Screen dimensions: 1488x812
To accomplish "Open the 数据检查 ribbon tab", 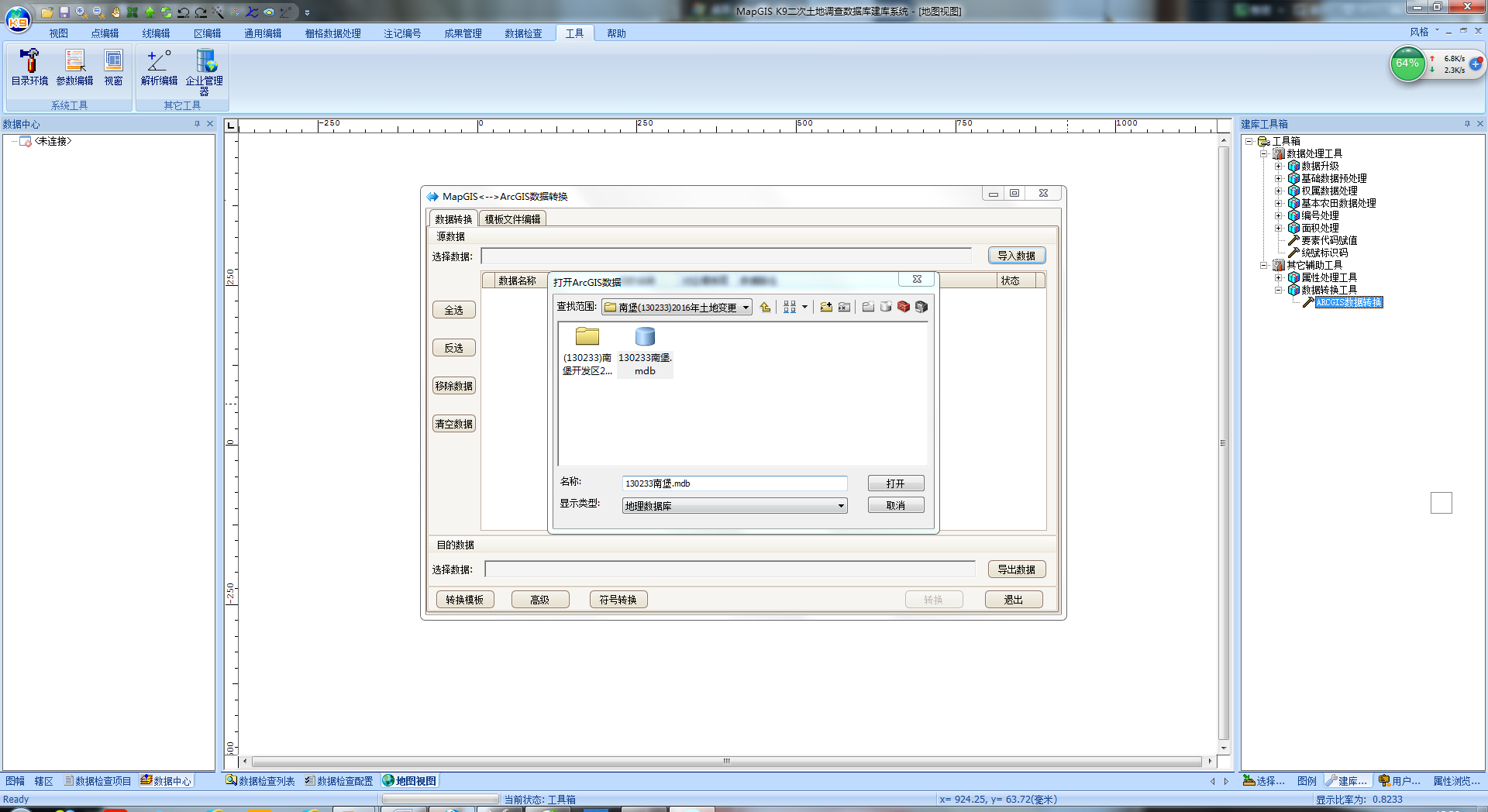I will (523, 33).
